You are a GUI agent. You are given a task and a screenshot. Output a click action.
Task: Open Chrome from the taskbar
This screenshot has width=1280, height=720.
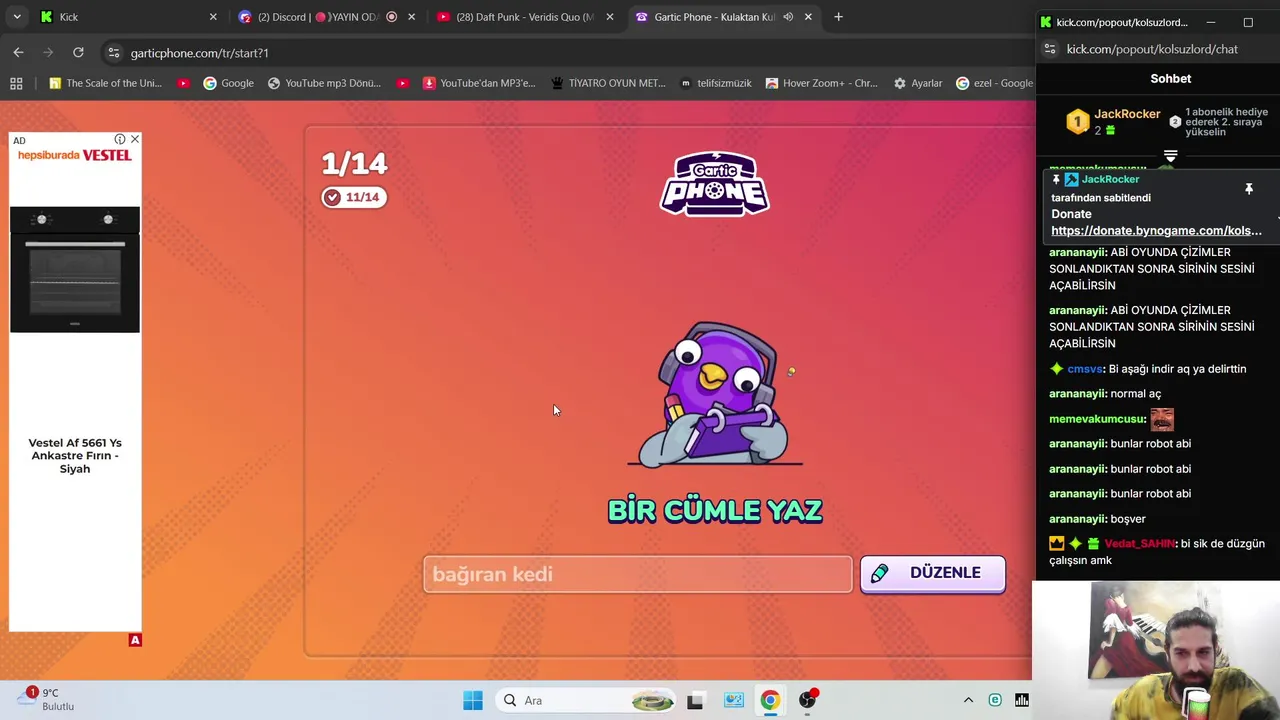tap(770, 700)
